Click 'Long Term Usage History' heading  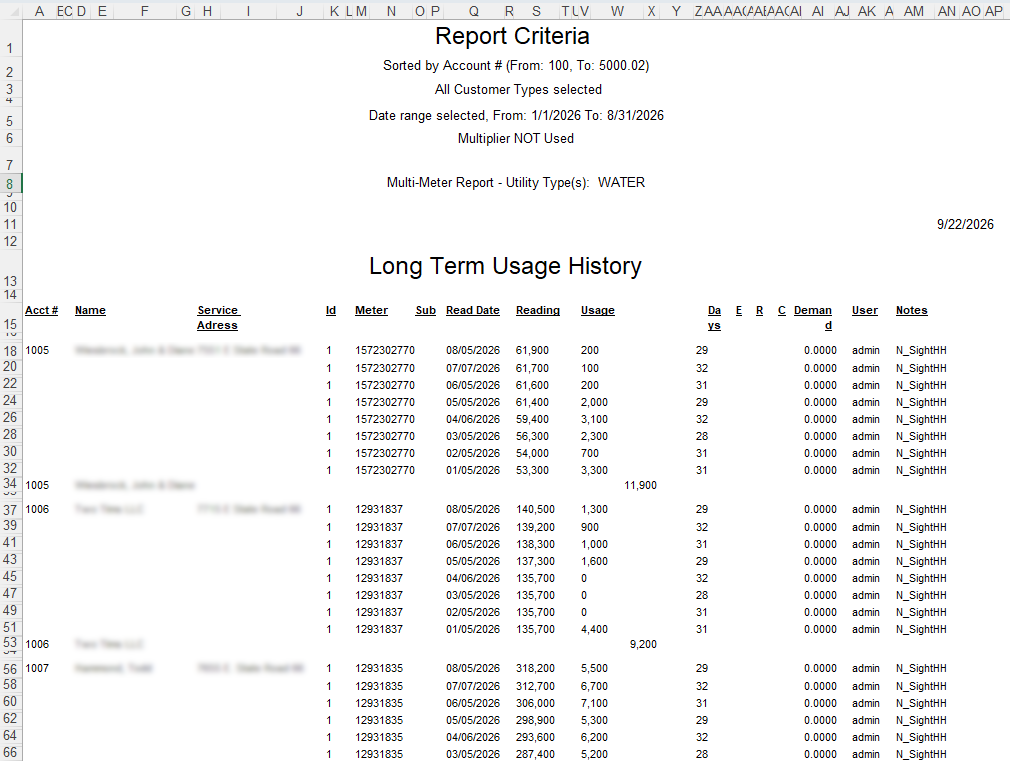tap(505, 266)
